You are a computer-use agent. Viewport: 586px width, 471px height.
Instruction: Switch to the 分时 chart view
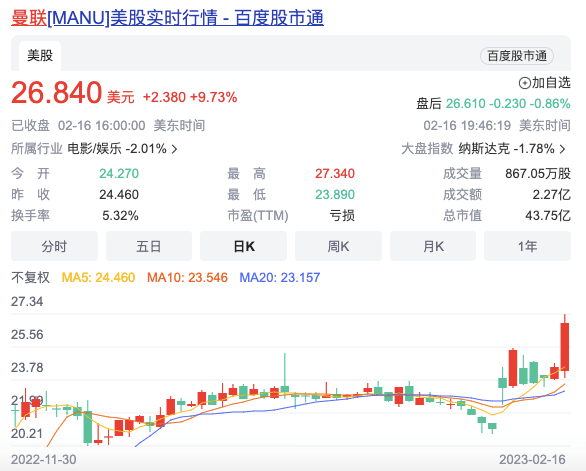tap(54, 246)
